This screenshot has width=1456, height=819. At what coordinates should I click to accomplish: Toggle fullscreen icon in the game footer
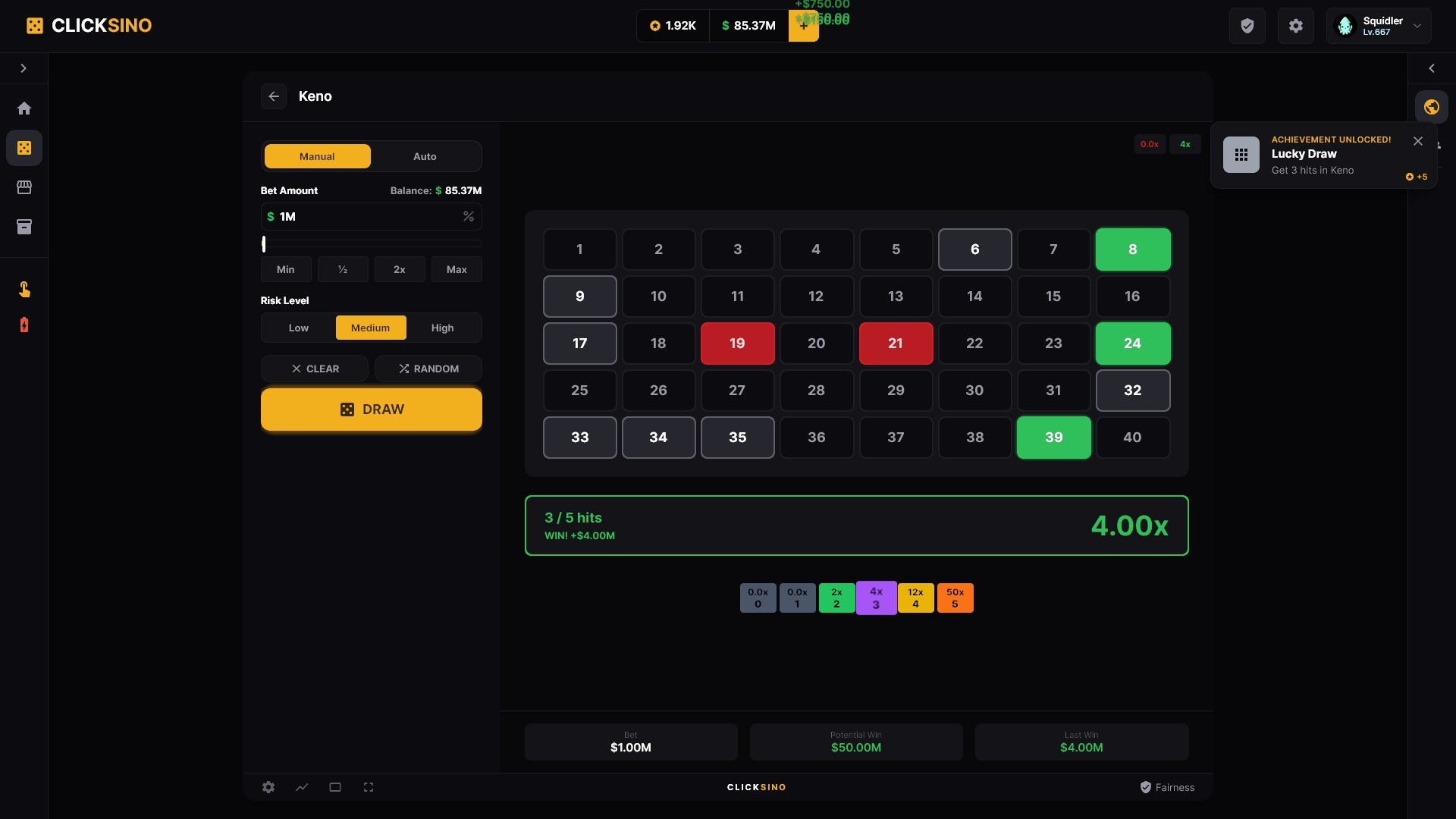coord(369,787)
